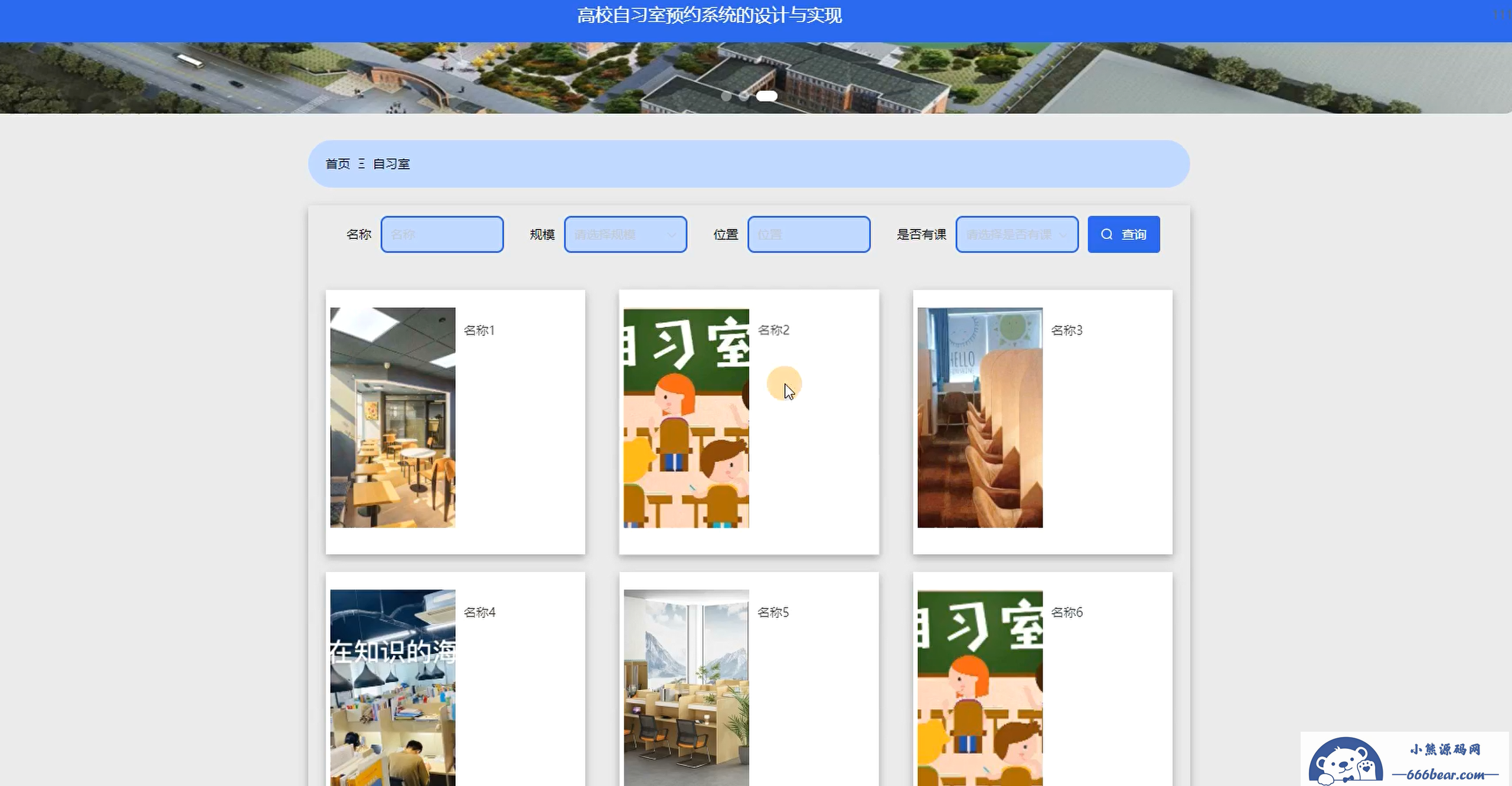The image size is (1512, 786).
Task: Click the 首页 breadcrumb link
Action: point(338,164)
